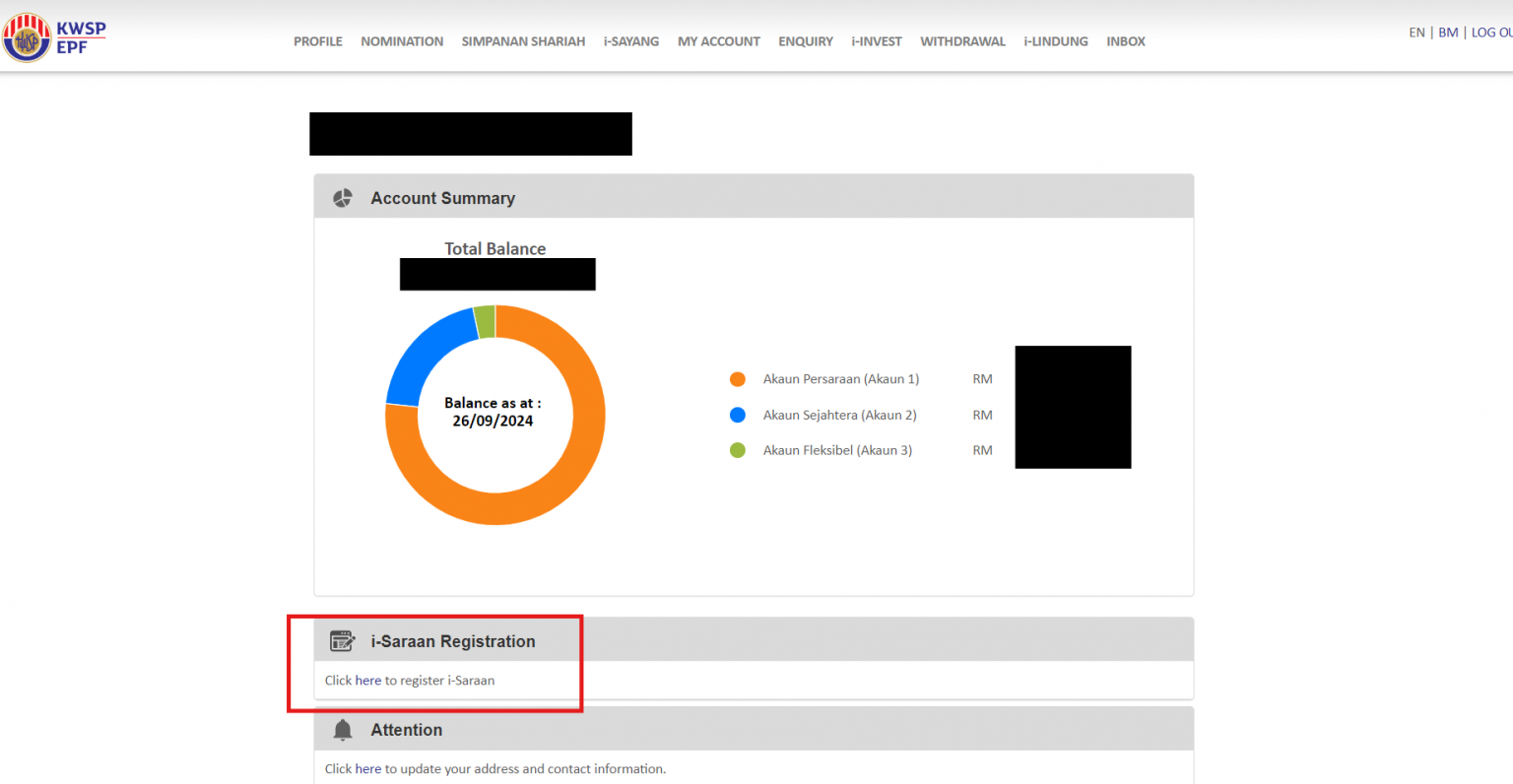Viewport: 1513px width, 784px height.
Task: Click the LOG OUT link
Action: (1491, 32)
